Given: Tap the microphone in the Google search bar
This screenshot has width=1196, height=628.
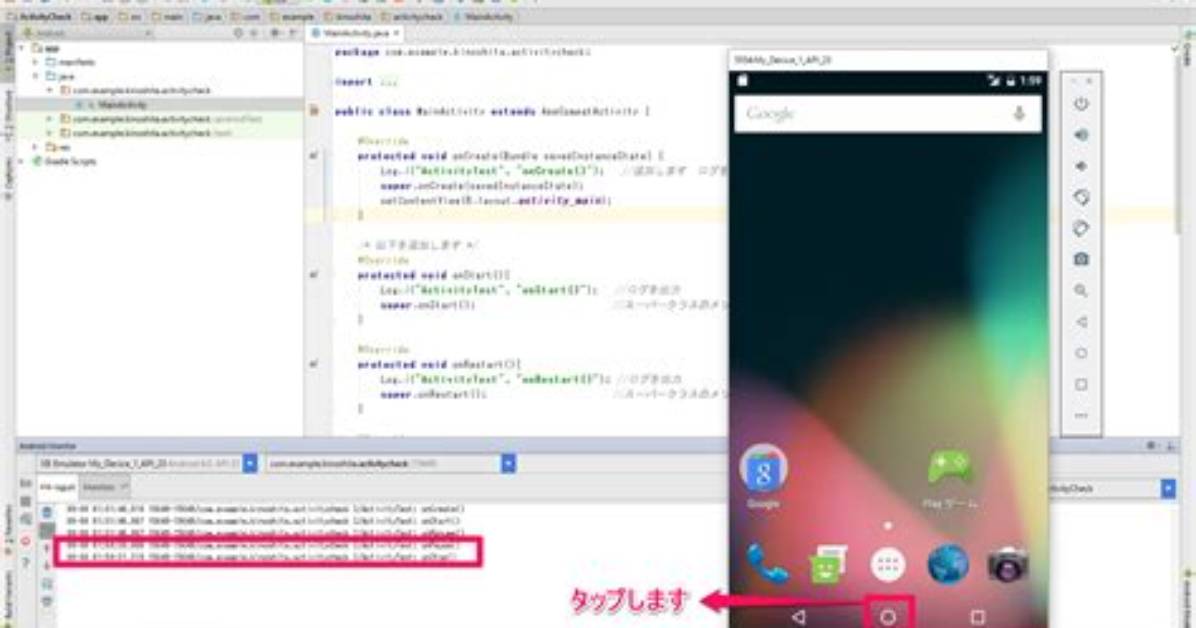Looking at the screenshot, I should [1018, 114].
